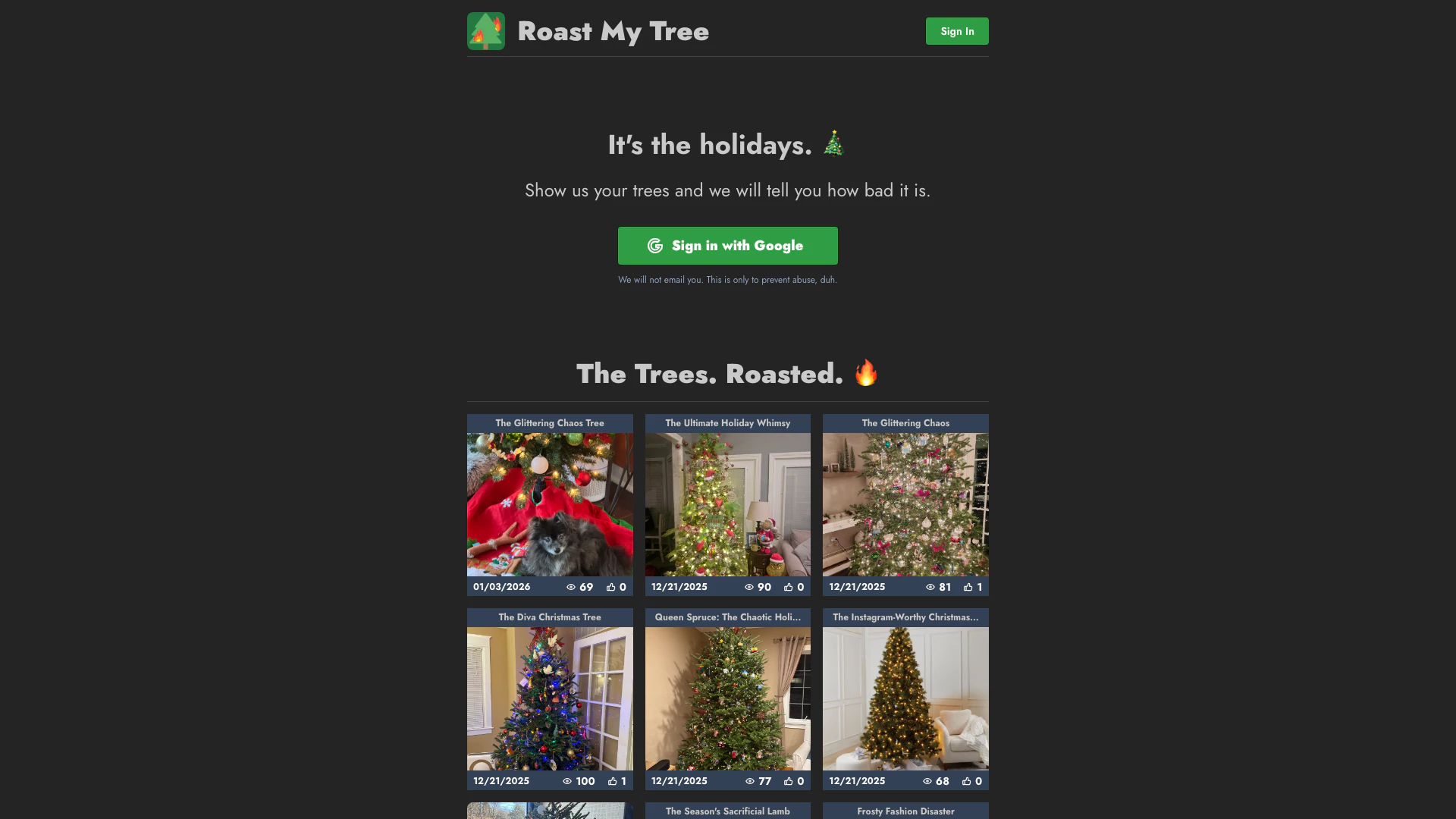
Task: View The Diva Christmas Tree photo
Action: [550, 698]
